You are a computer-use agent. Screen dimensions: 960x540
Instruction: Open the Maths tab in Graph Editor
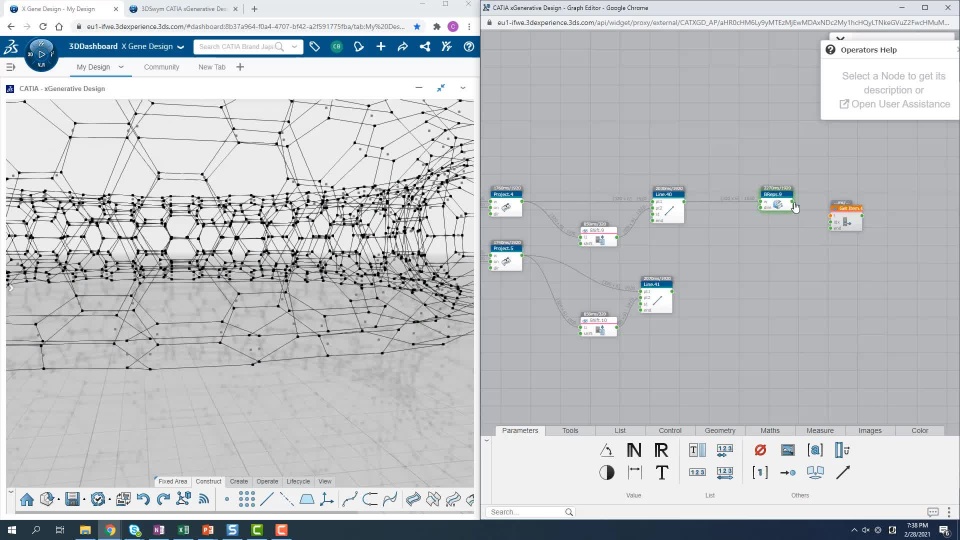tap(770, 430)
